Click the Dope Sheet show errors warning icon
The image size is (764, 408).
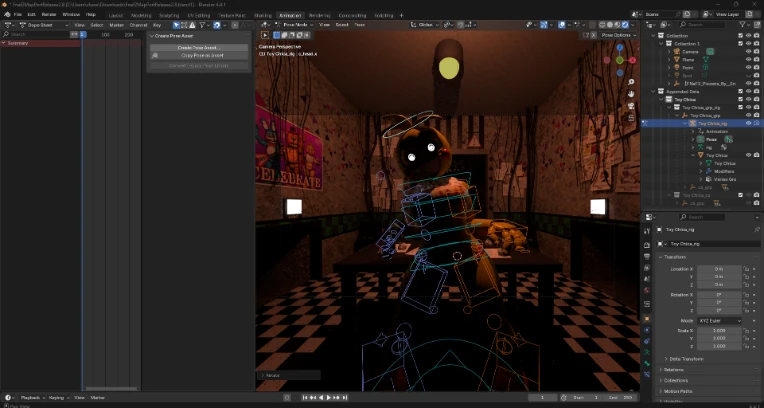click(193, 25)
